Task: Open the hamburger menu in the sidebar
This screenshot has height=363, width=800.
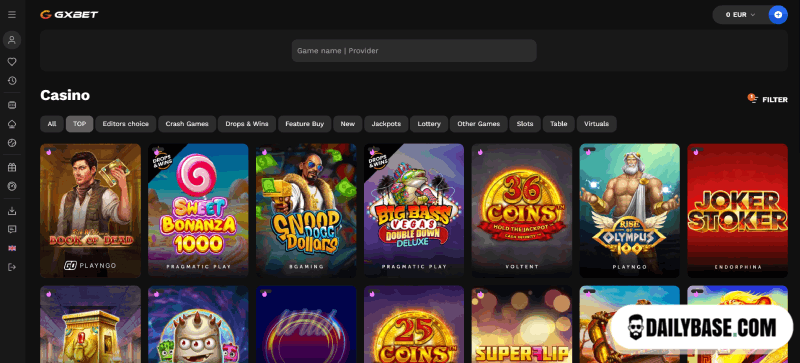Action: click(12, 14)
